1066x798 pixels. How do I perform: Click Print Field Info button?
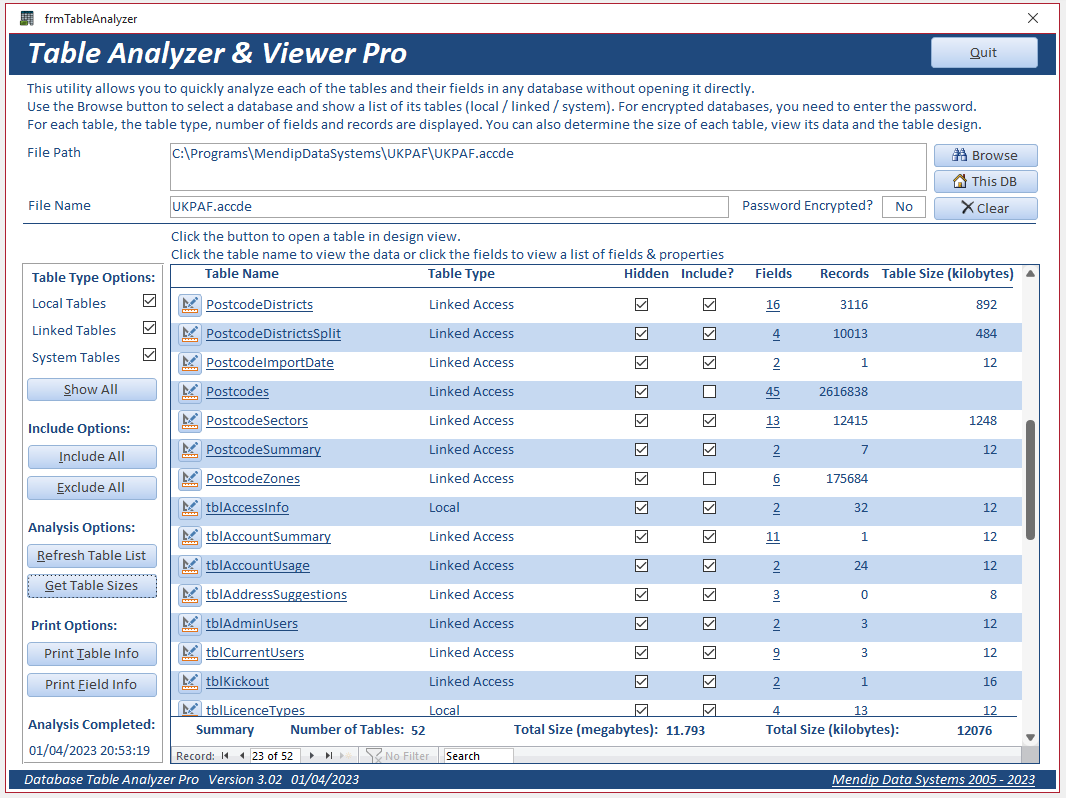tap(92, 685)
